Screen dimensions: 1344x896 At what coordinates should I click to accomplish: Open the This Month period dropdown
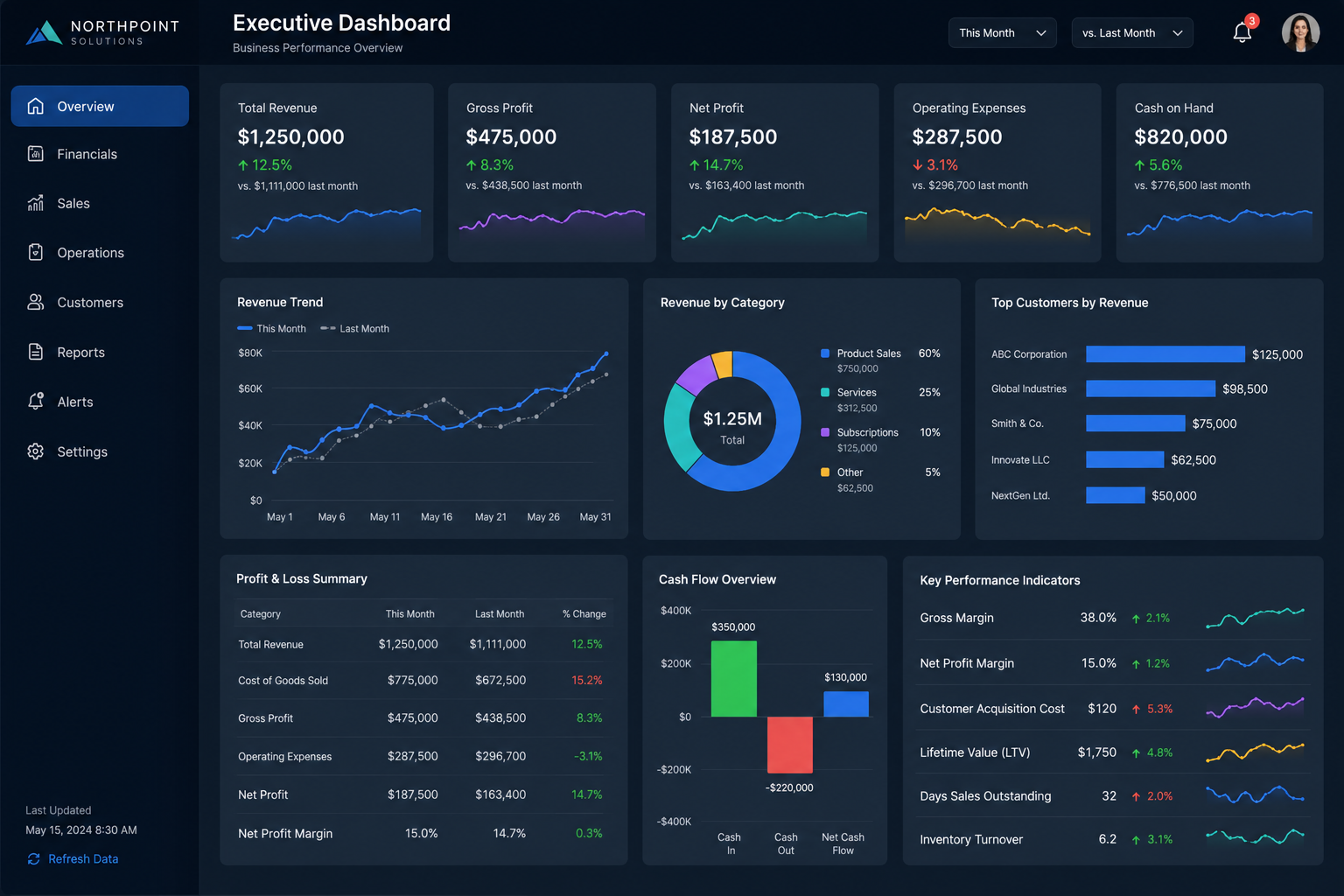tap(1003, 32)
